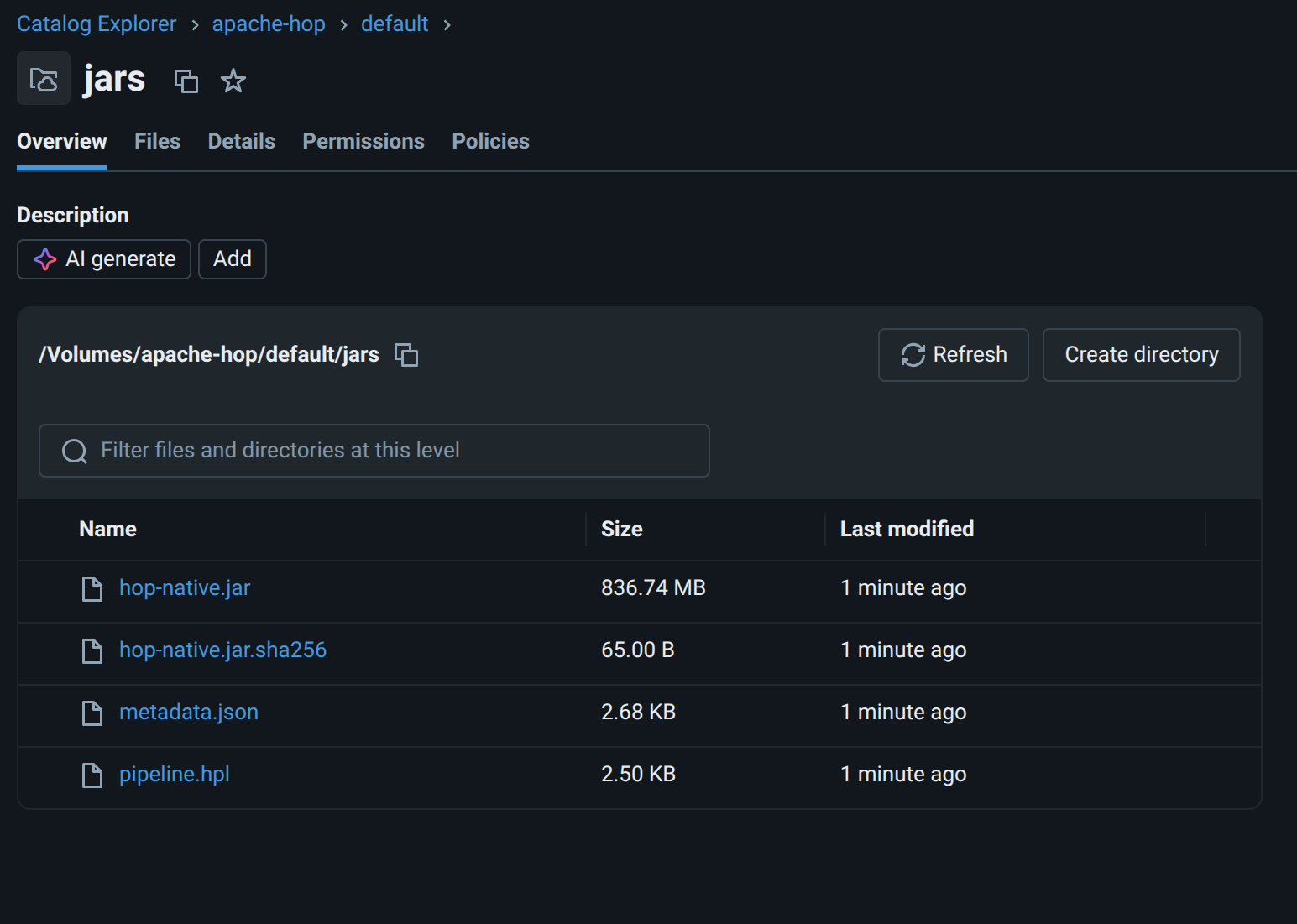
Task: Open the hop-native.jar file link
Action: coord(185,587)
